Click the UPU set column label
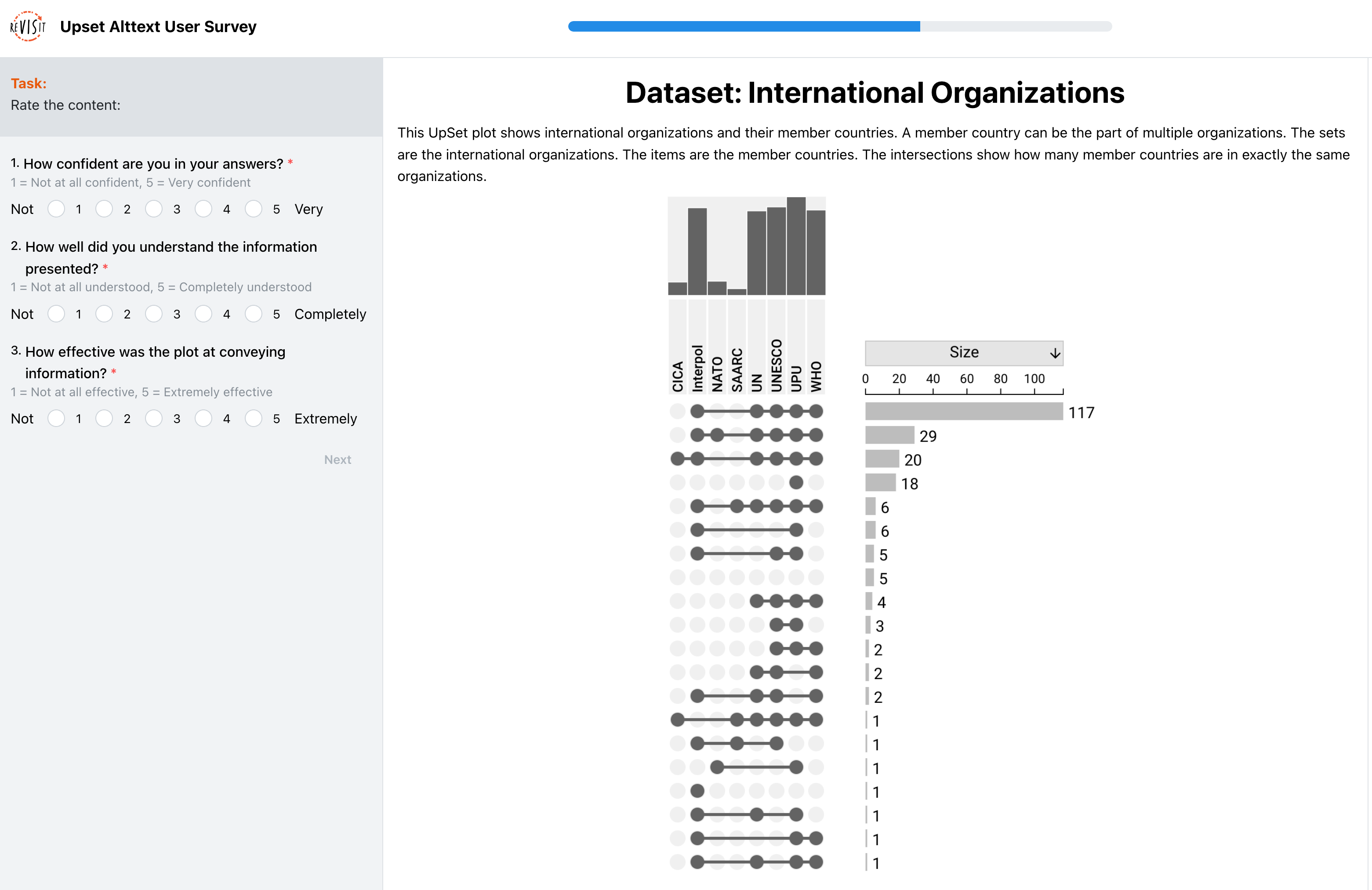The width and height of the screenshot is (1372, 890). [796, 379]
